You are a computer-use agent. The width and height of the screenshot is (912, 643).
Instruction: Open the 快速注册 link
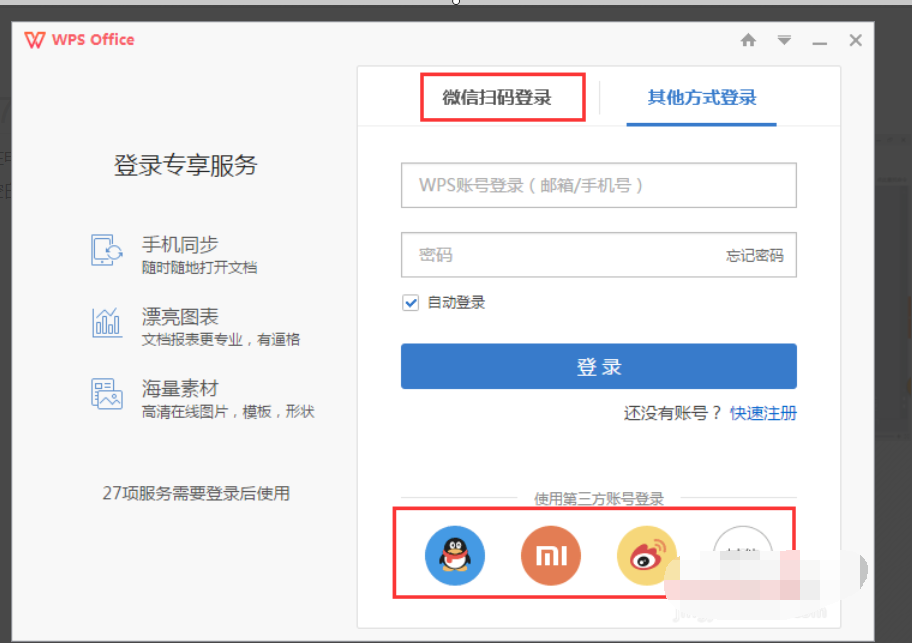click(x=763, y=413)
